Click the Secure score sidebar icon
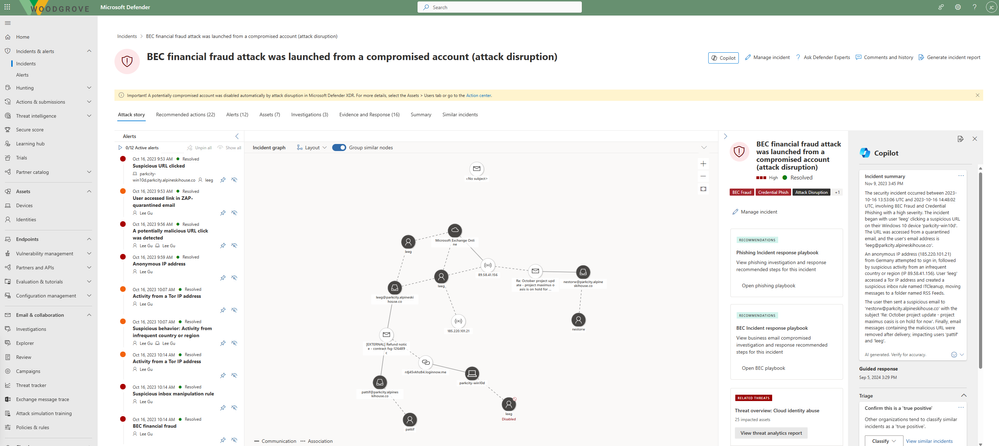Screen dimensions: 999x446 (x=8, y=129)
